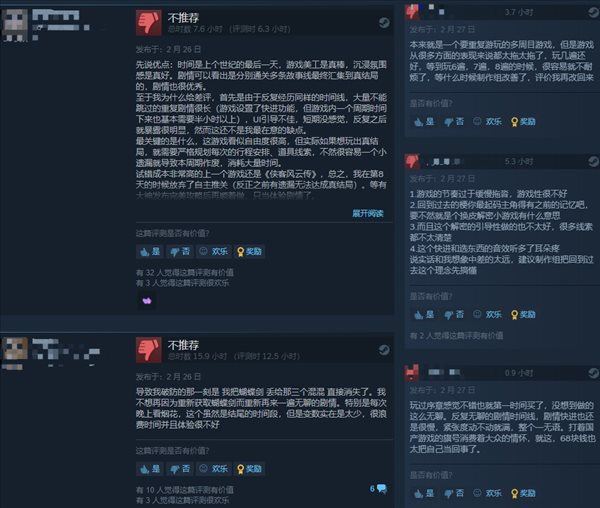This screenshot has height=508, width=600.
Task: Open the 6 comments bubble icon
Action: 378,488
